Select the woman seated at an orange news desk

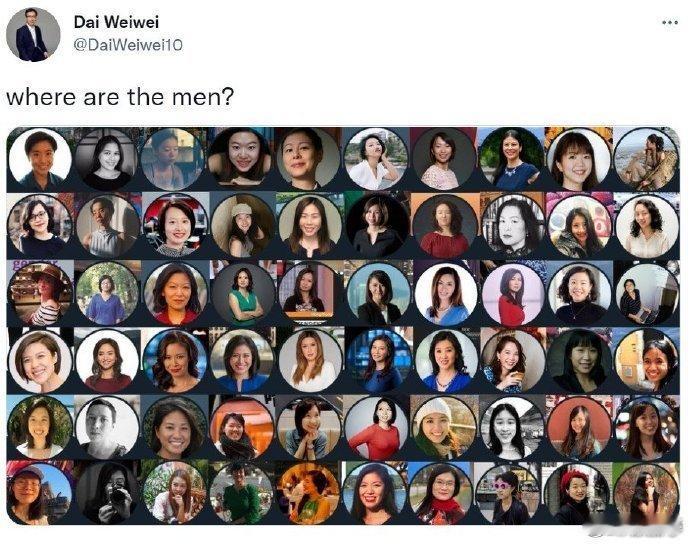tap(310, 294)
